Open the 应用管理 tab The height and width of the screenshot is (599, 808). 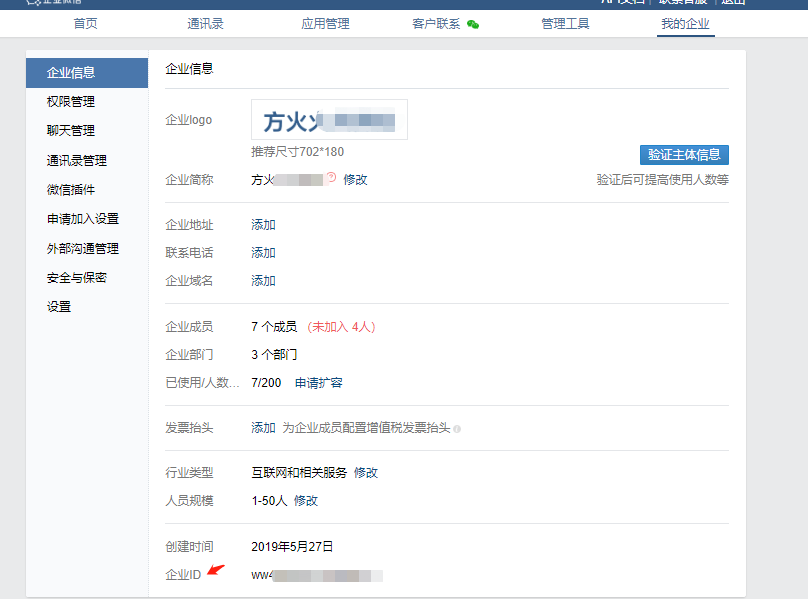(x=325, y=22)
